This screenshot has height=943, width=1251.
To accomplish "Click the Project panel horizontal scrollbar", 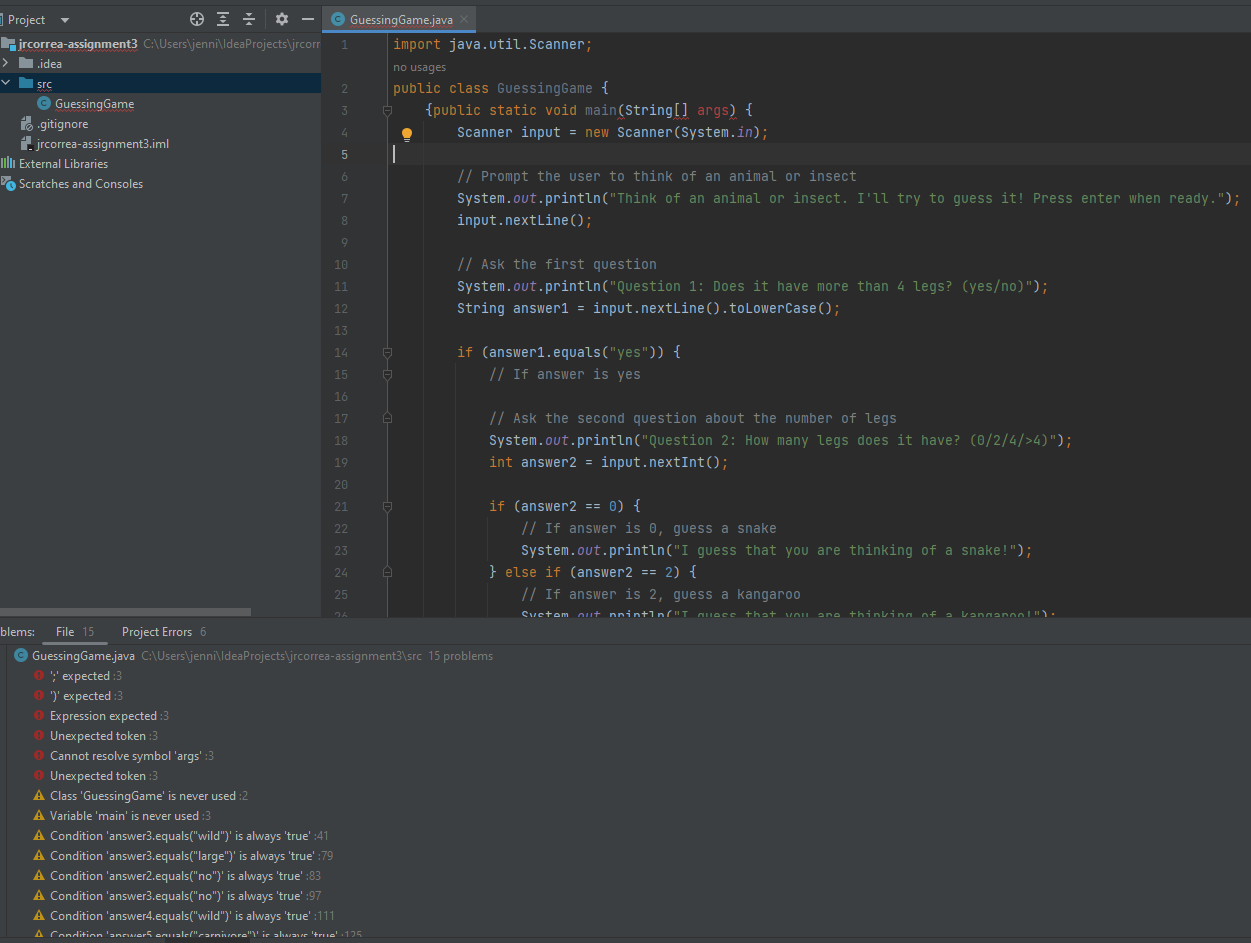I will point(125,612).
